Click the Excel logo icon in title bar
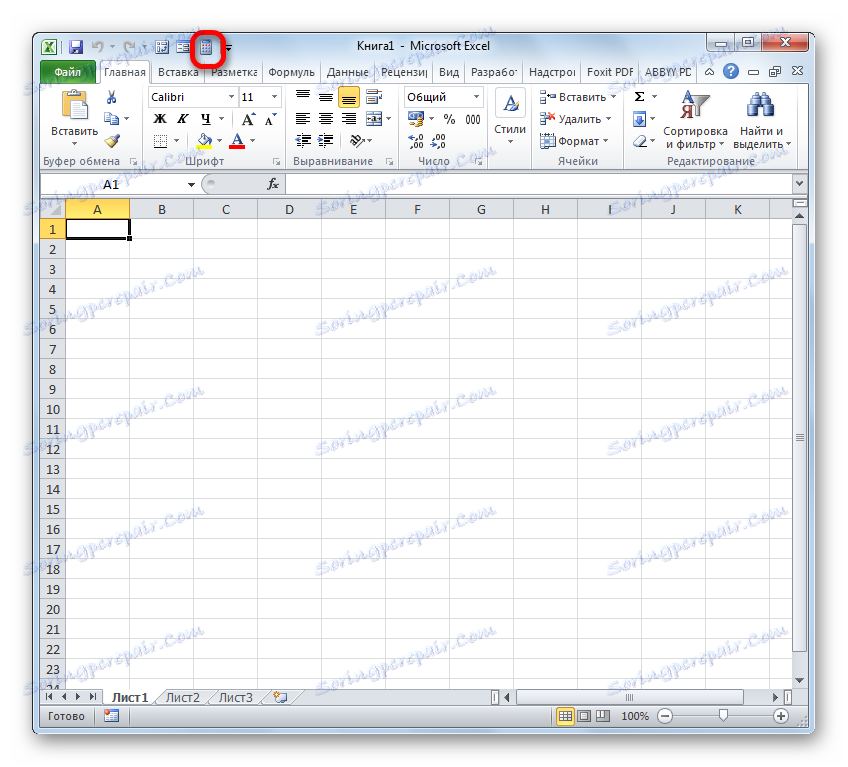 pos(49,47)
